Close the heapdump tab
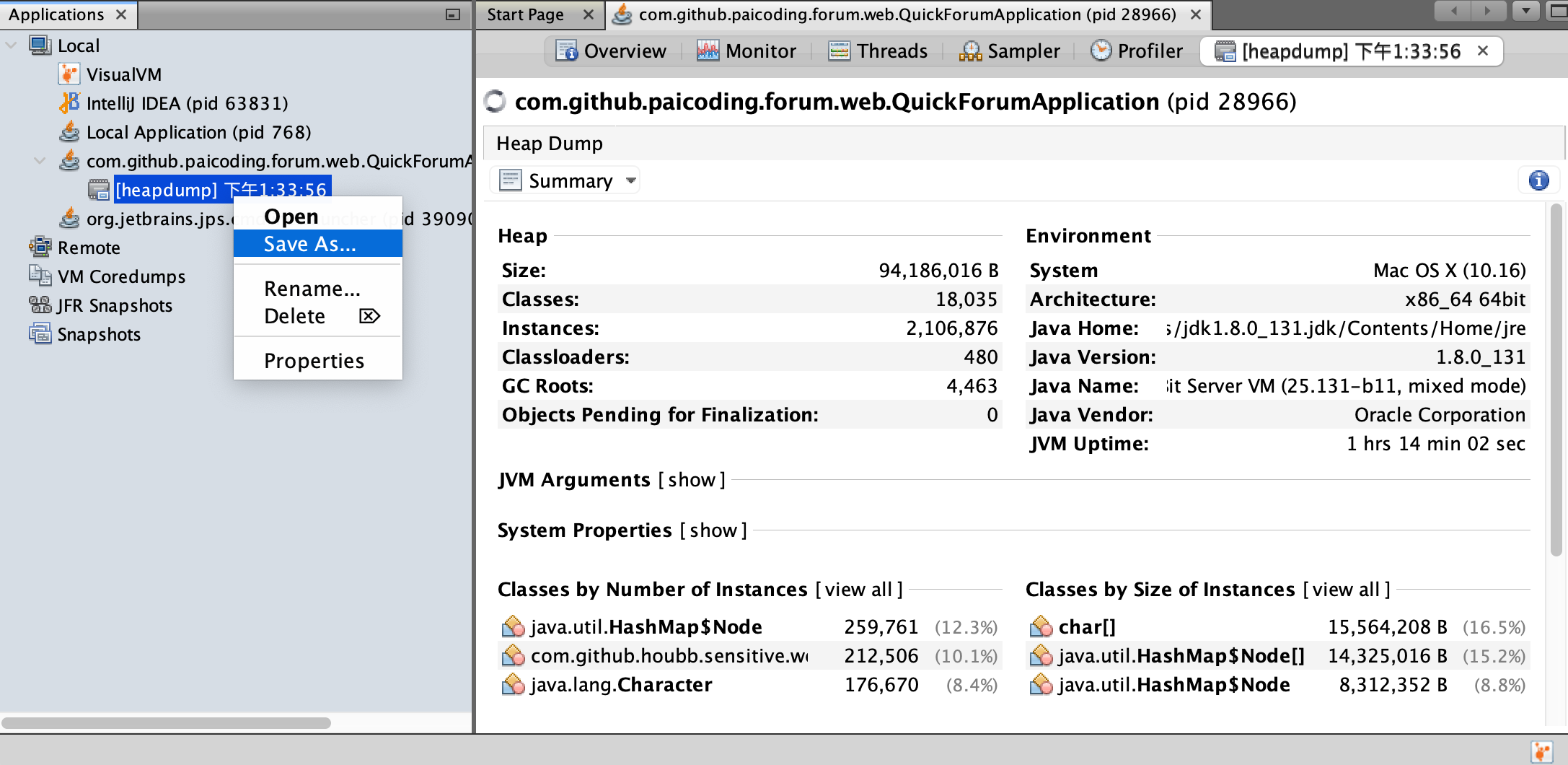This screenshot has width=1568, height=765. coord(1483,51)
